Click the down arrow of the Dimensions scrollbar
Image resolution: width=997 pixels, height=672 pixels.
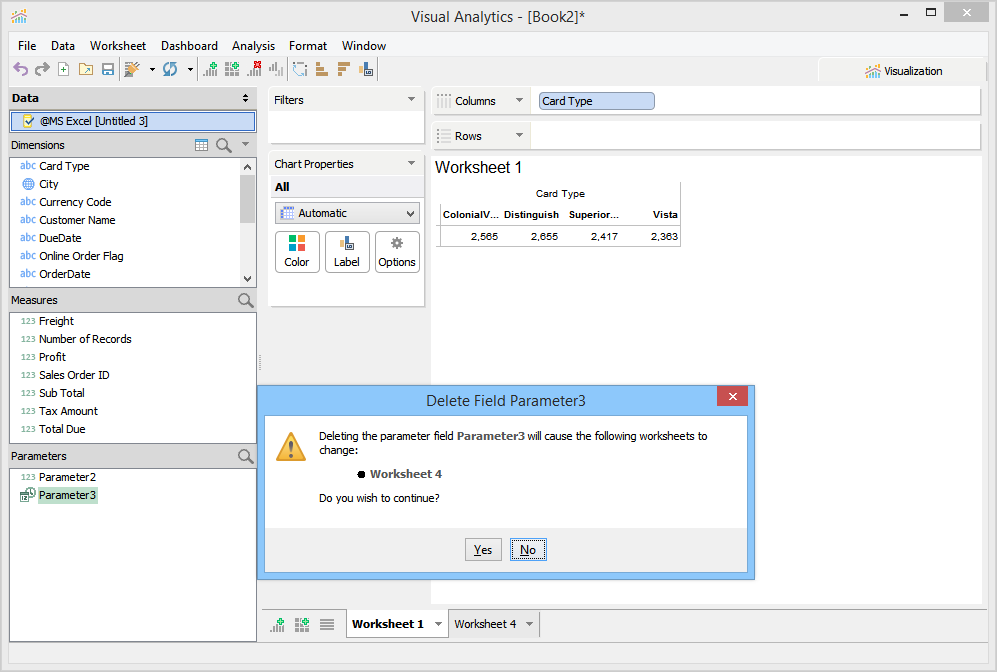coord(247,278)
